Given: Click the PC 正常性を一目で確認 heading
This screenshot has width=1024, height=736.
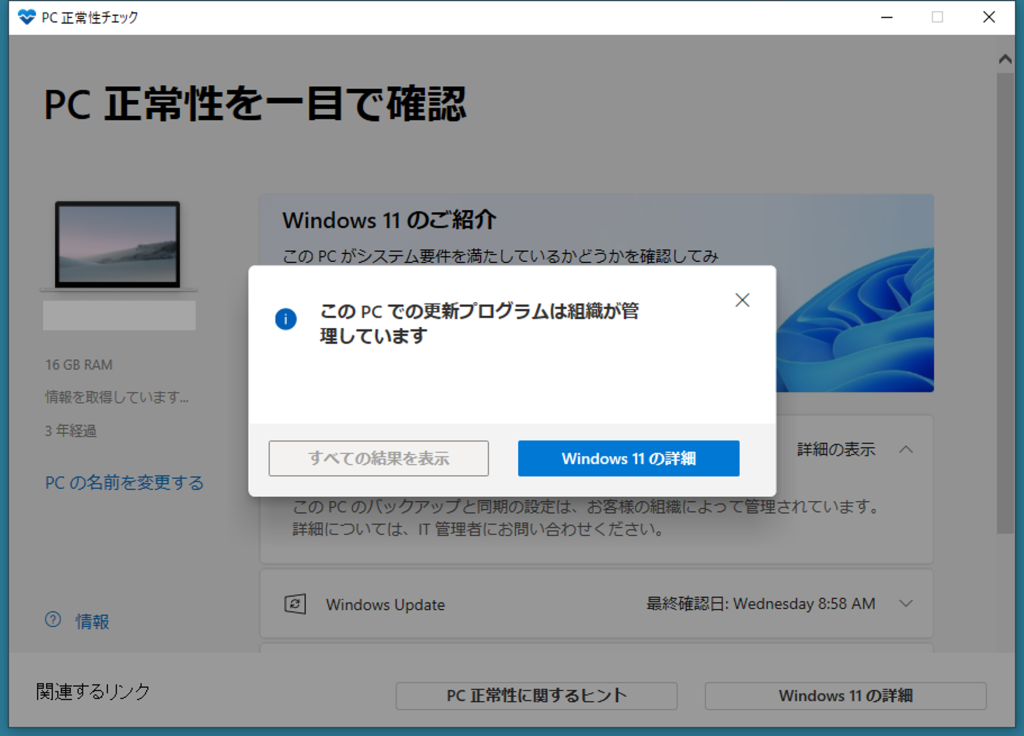Looking at the screenshot, I should click(255, 104).
